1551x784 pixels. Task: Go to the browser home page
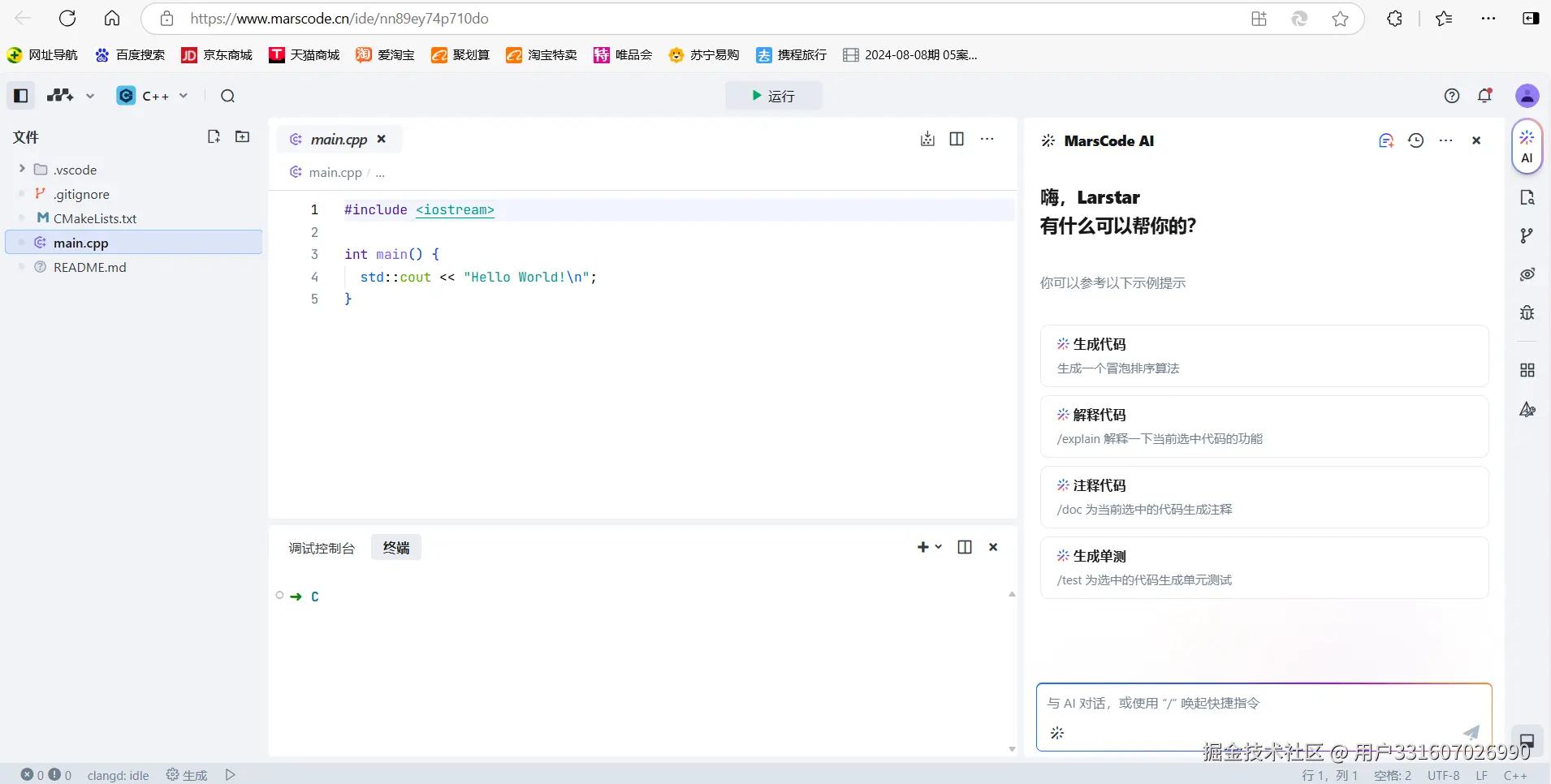(112, 18)
